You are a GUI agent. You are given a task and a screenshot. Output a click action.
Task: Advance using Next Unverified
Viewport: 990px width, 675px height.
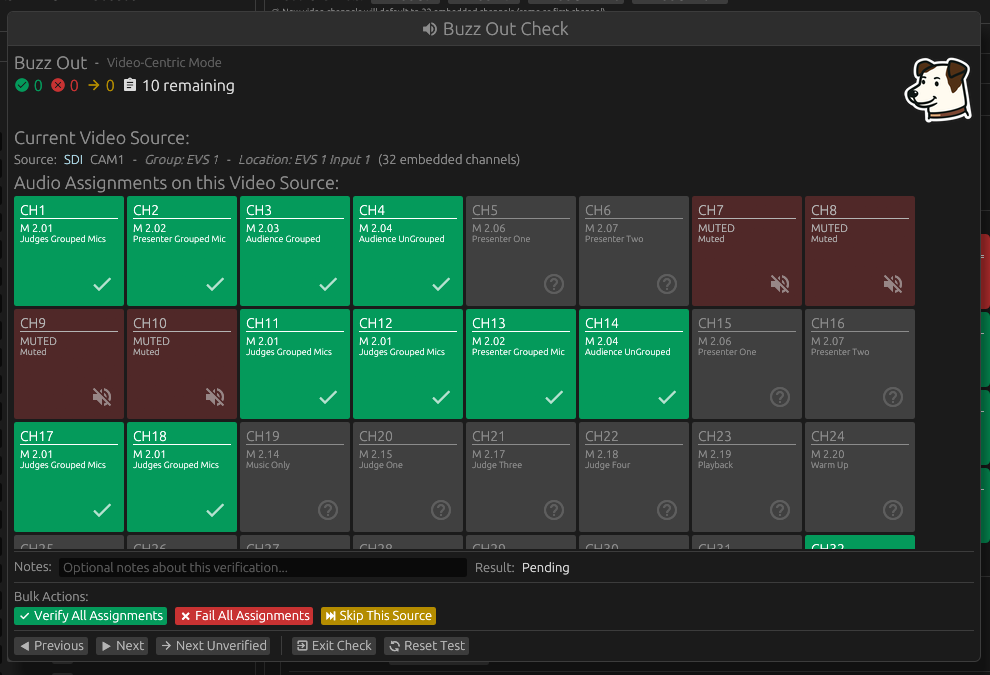[x=213, y=646]
